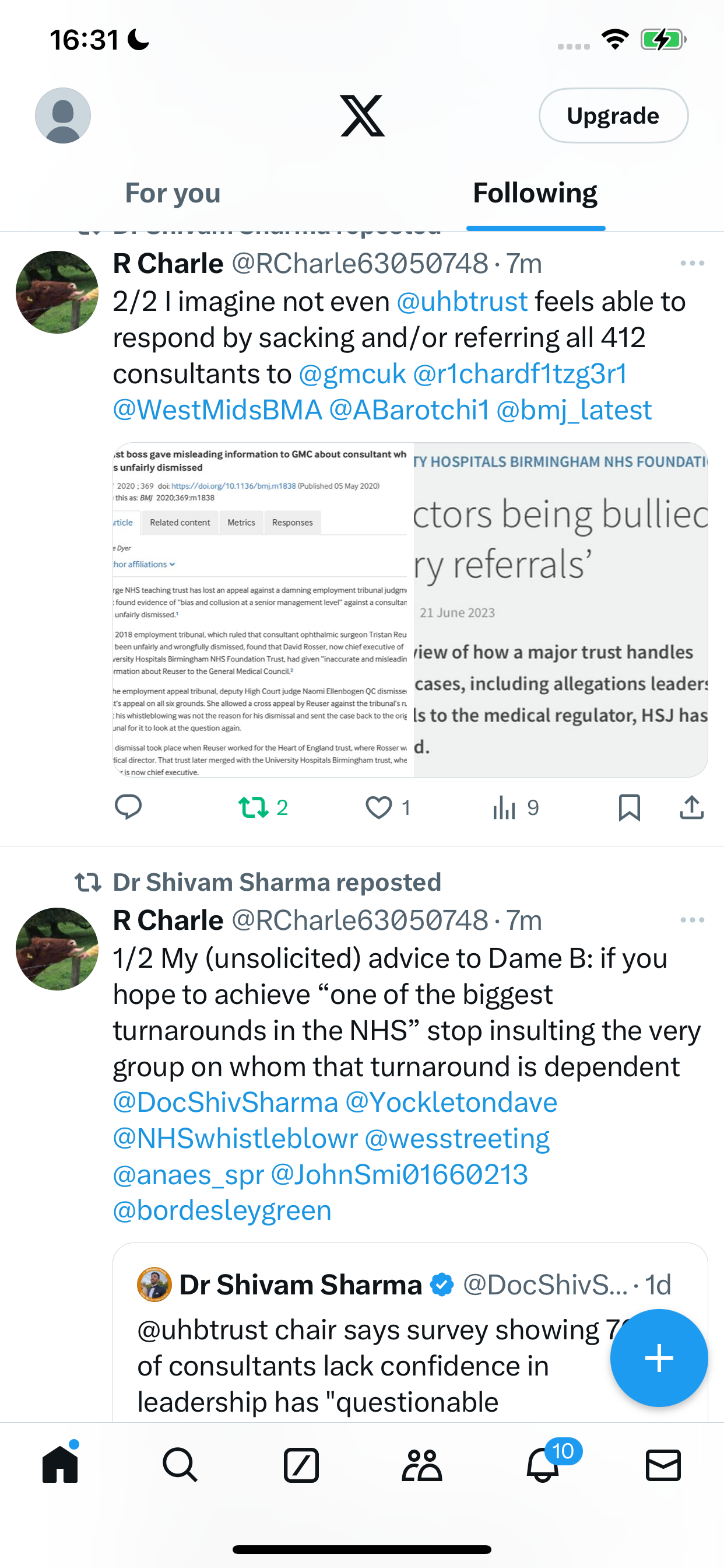Select the Following tab
Image resolution: width=724 pixels, height=1568 pixels.
(535, 193)
